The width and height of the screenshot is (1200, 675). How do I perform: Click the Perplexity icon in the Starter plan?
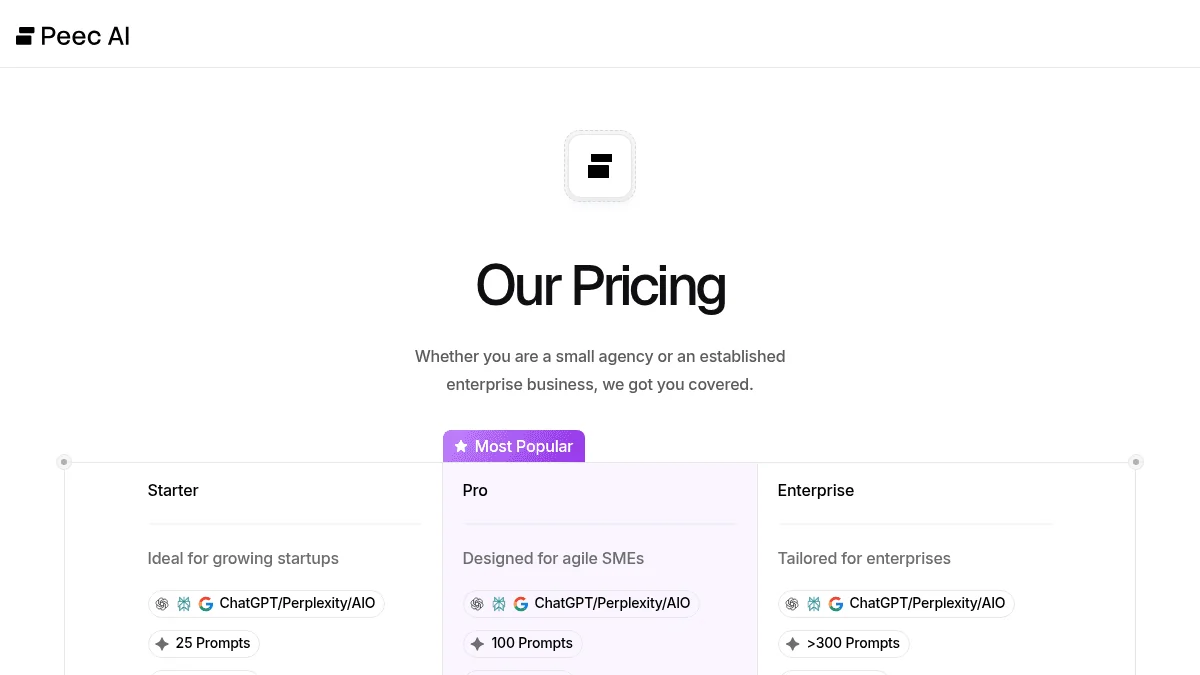[184, 603]
